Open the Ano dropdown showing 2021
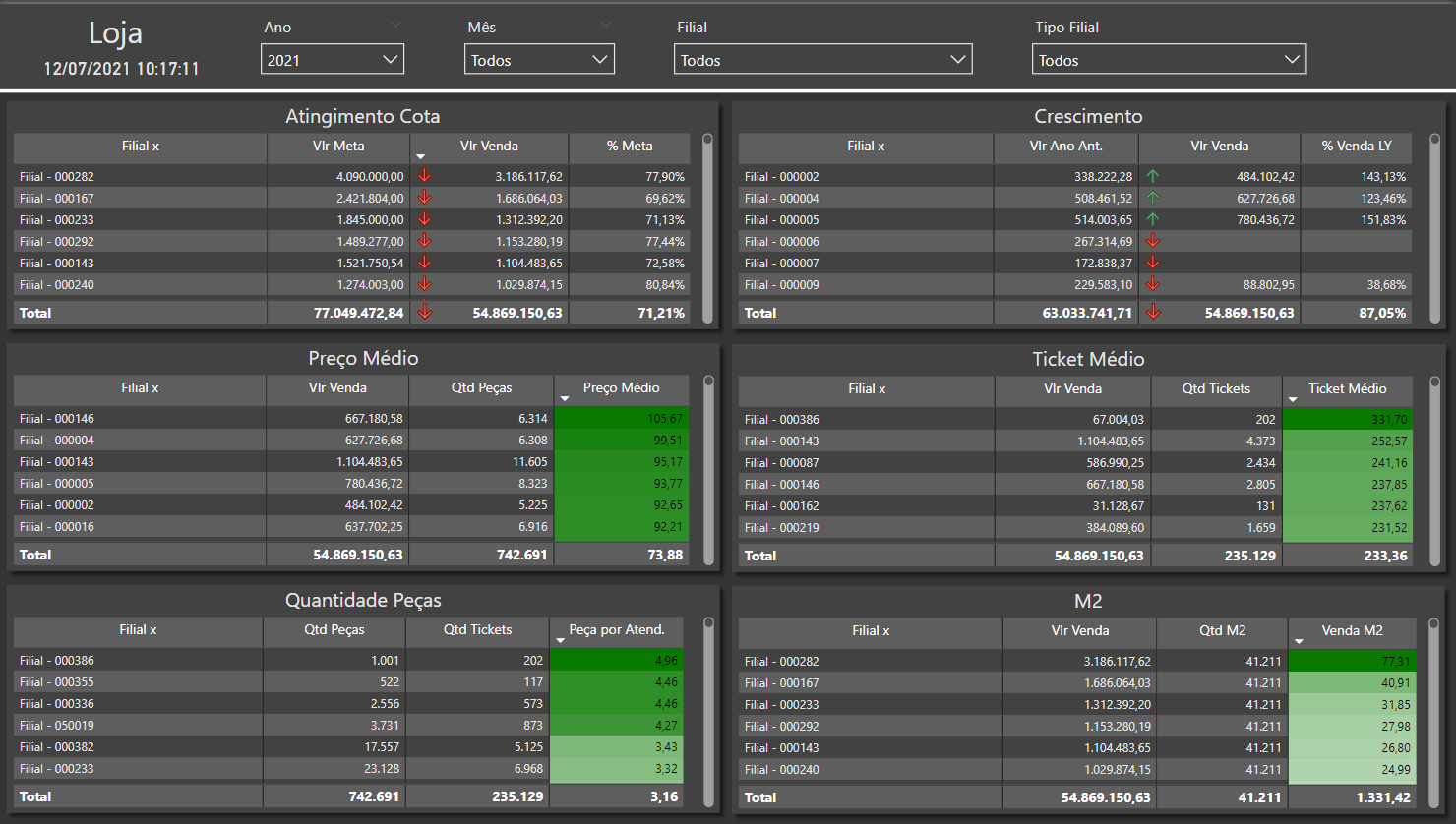The width and height of the screenshot is (1456, 824). 333,60
